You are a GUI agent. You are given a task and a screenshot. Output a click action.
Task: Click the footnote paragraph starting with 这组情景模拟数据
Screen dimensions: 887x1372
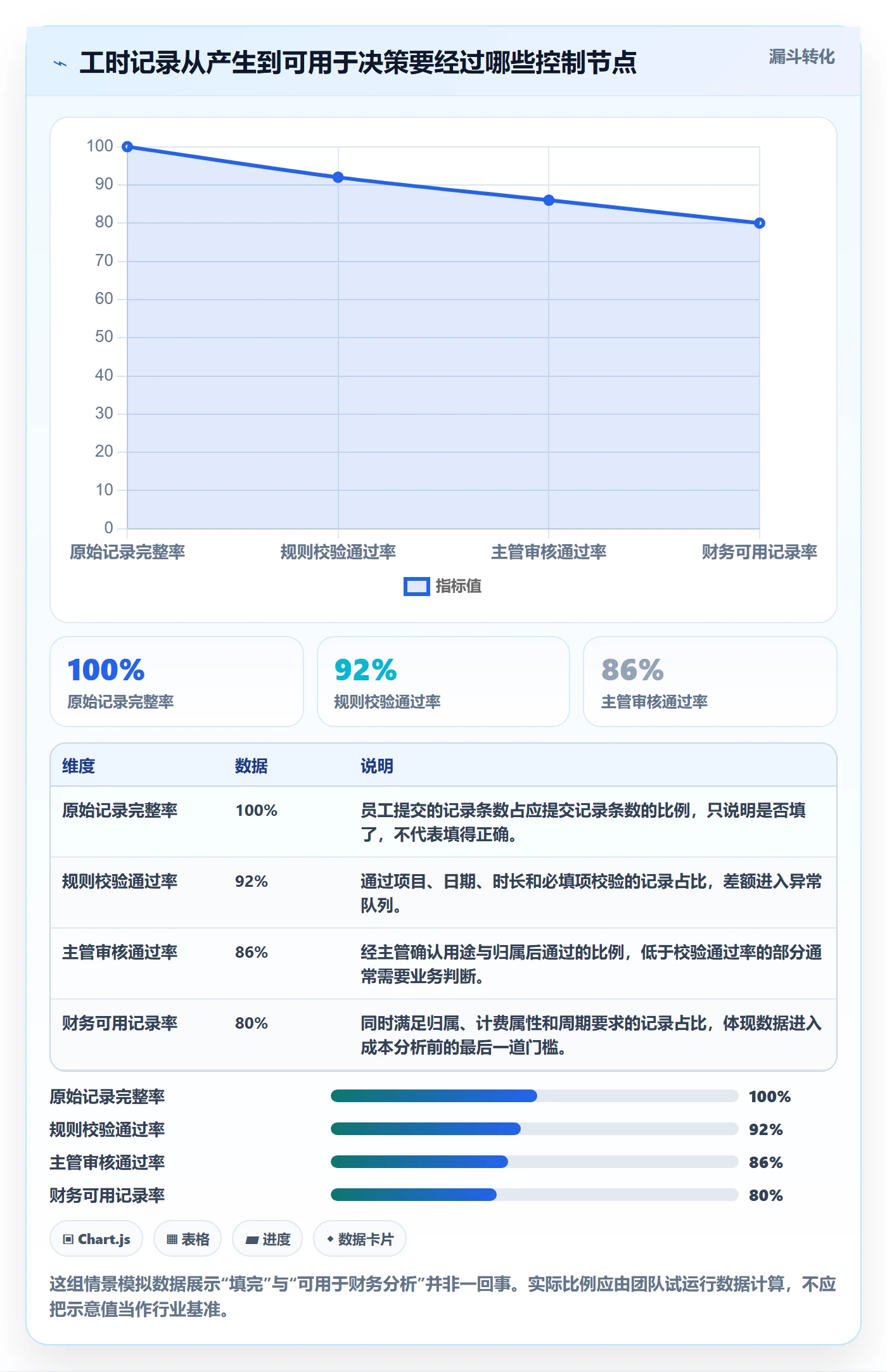click(x=443, y=1296)
